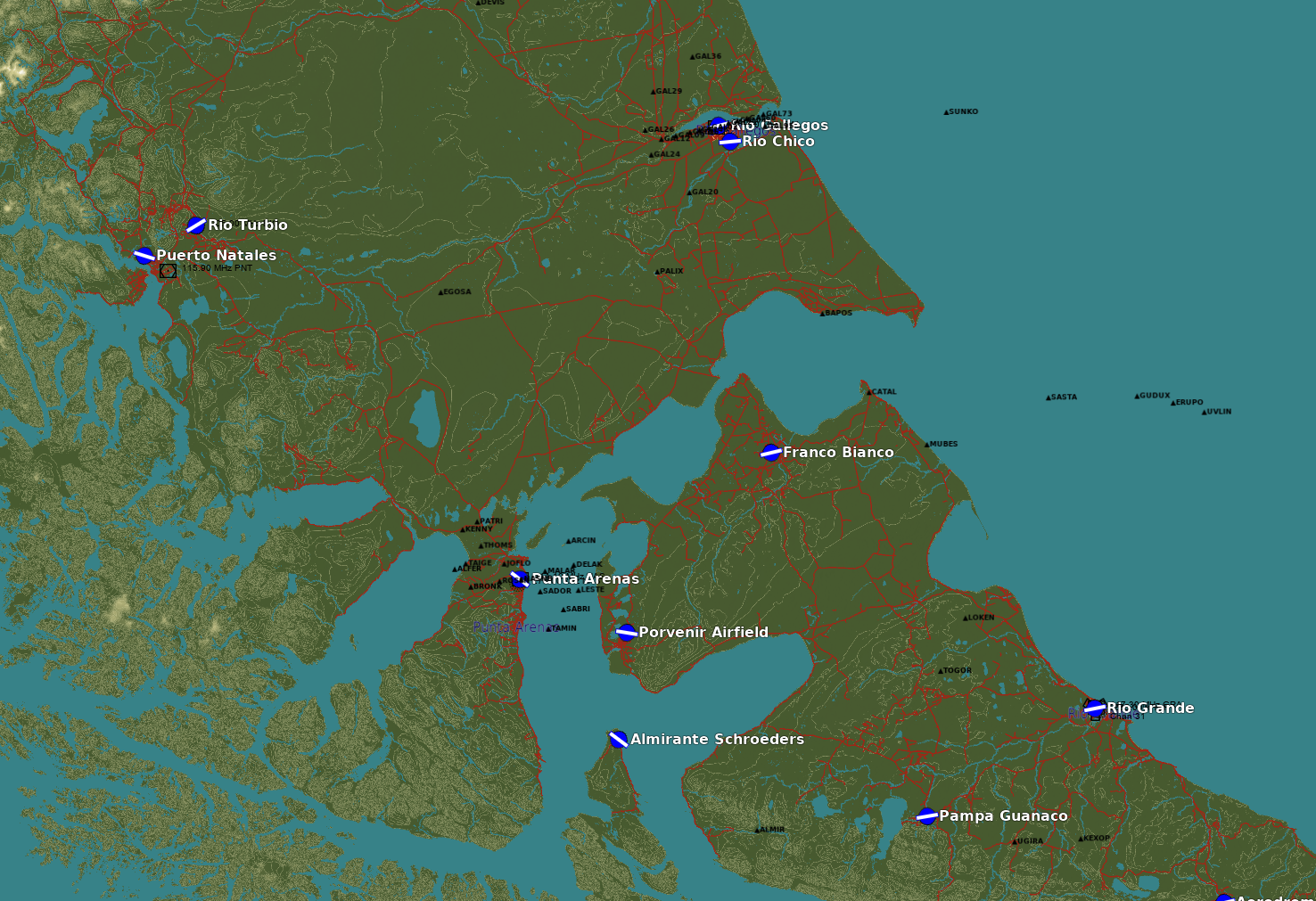Select the Rio Chico airport icon
This screenshot has width=1316, height=901.
click(730, 141)
